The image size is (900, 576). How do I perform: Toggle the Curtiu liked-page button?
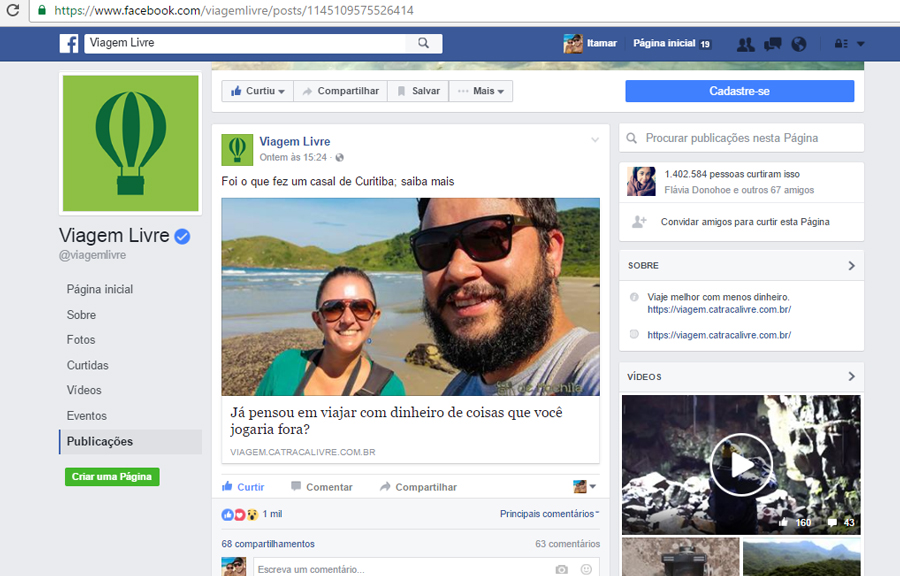258,91
